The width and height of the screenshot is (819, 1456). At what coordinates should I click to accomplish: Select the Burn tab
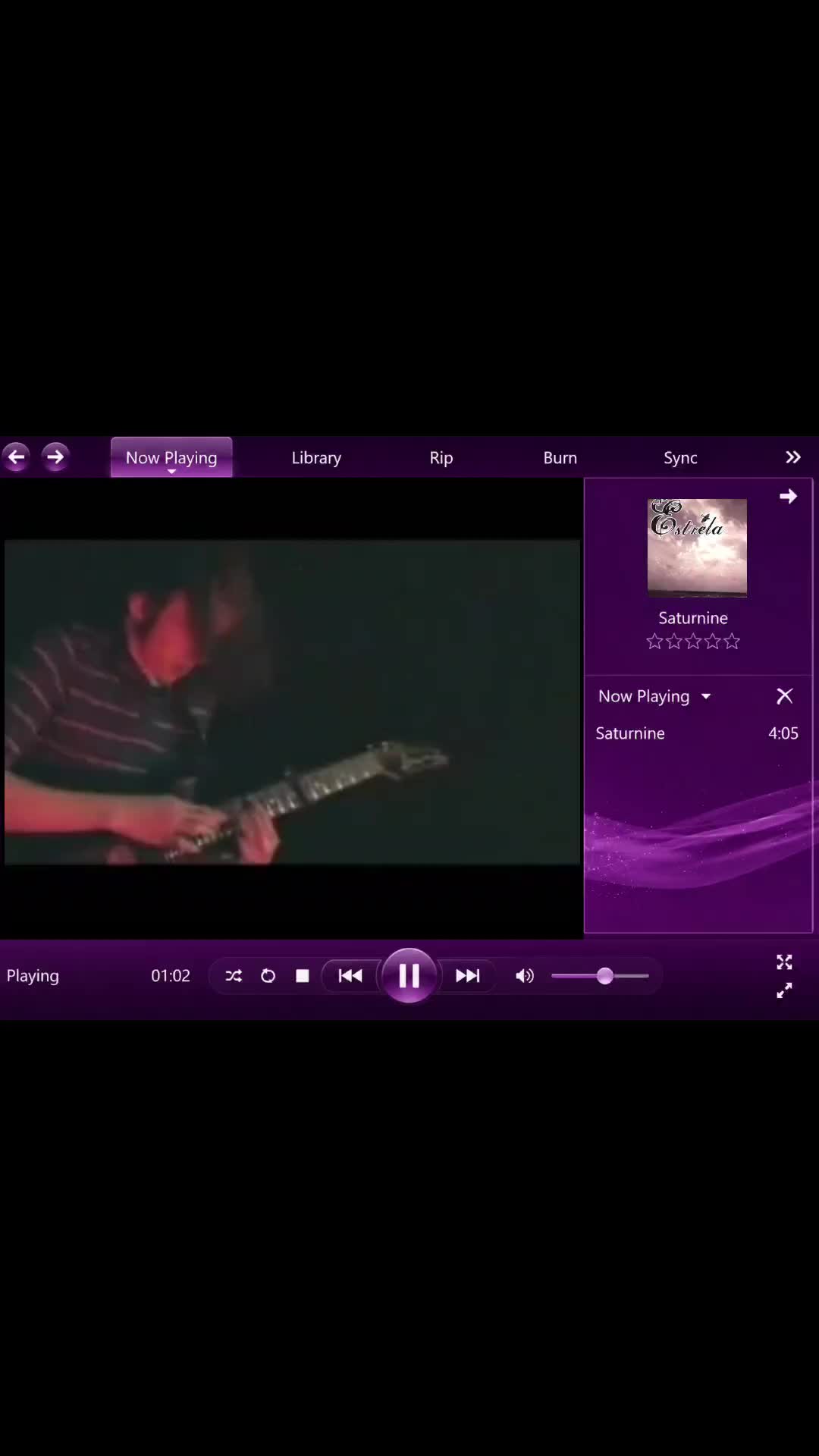(560, 457)
